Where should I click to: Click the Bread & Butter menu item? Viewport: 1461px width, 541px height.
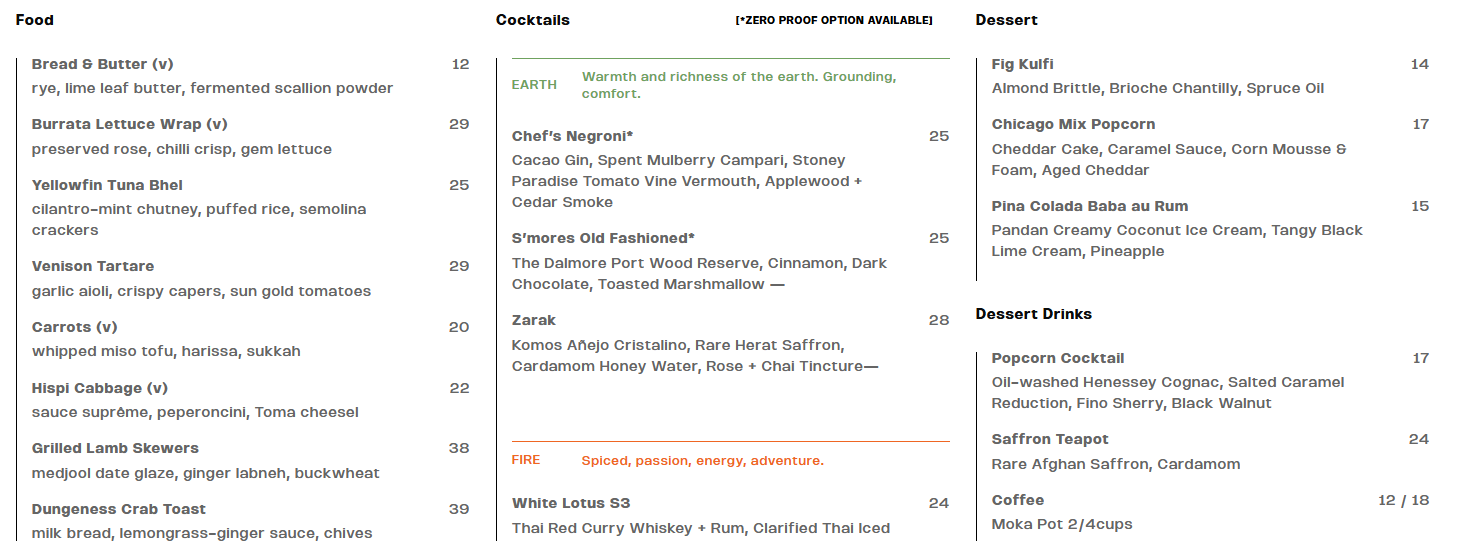point(102,64)
